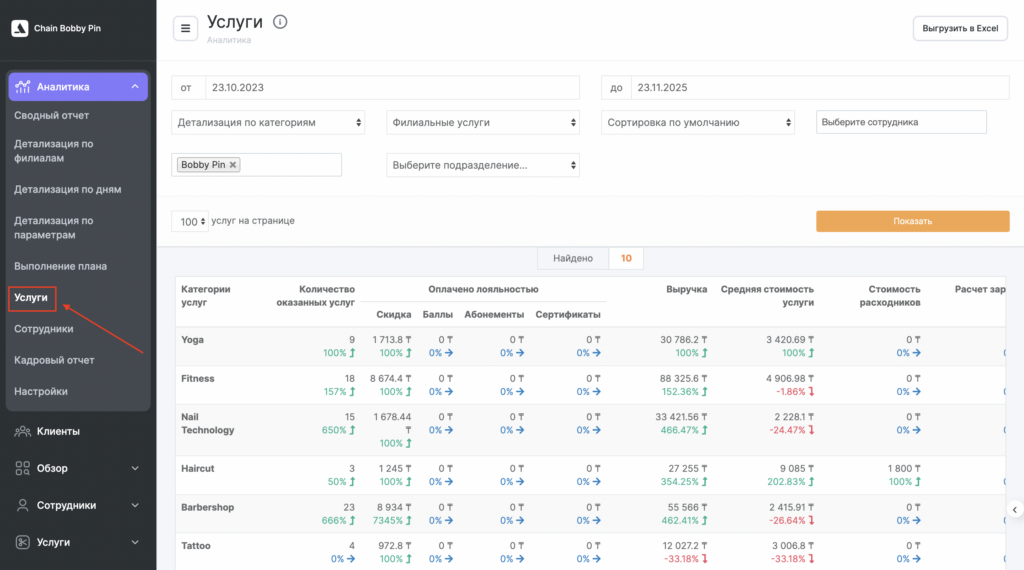Open Сводный отчет in the sidebar

pos(52,115)
